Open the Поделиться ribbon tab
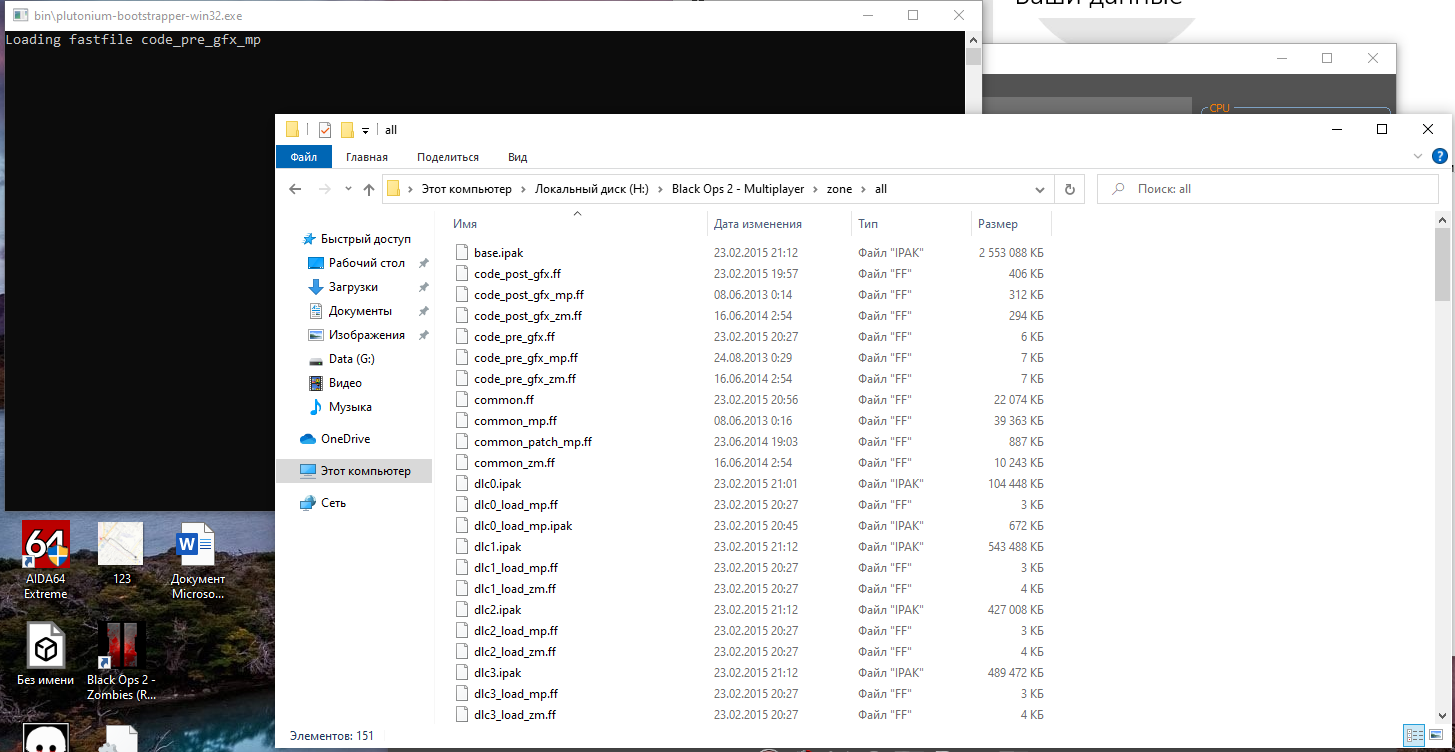This screenshot has width=1455, height=752. (x=448, y=157)
